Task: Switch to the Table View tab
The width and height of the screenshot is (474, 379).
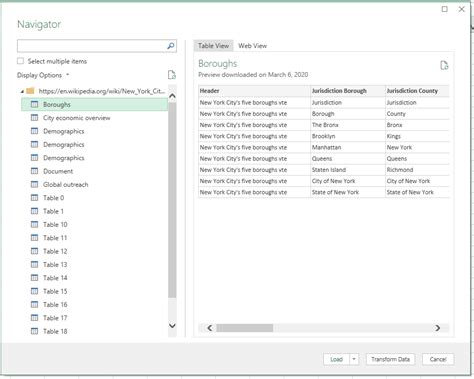Action: click(213, 46)
